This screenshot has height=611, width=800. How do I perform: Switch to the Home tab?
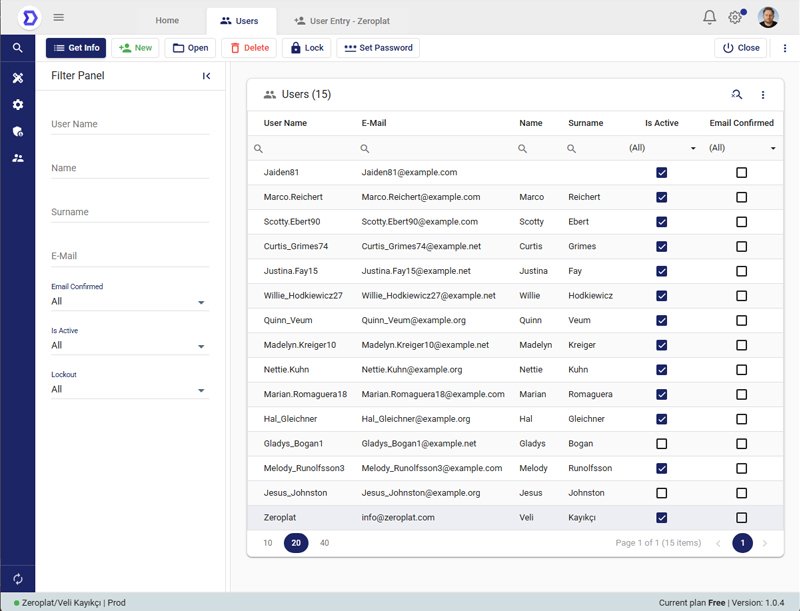(x=167, y=20)
